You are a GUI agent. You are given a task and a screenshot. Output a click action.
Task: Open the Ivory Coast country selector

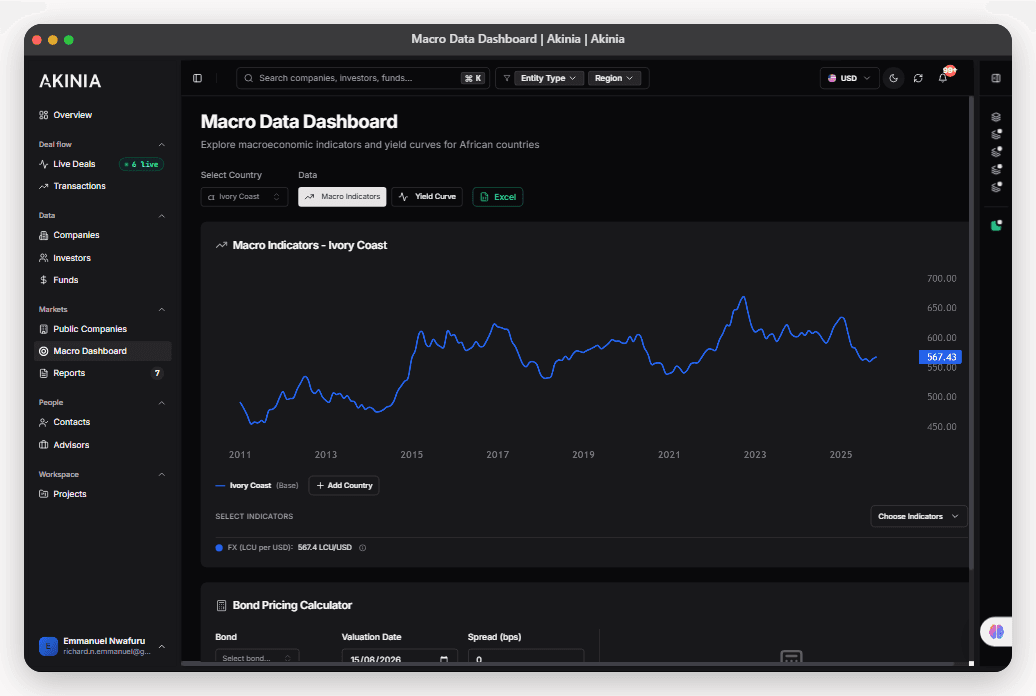point(244,197)
